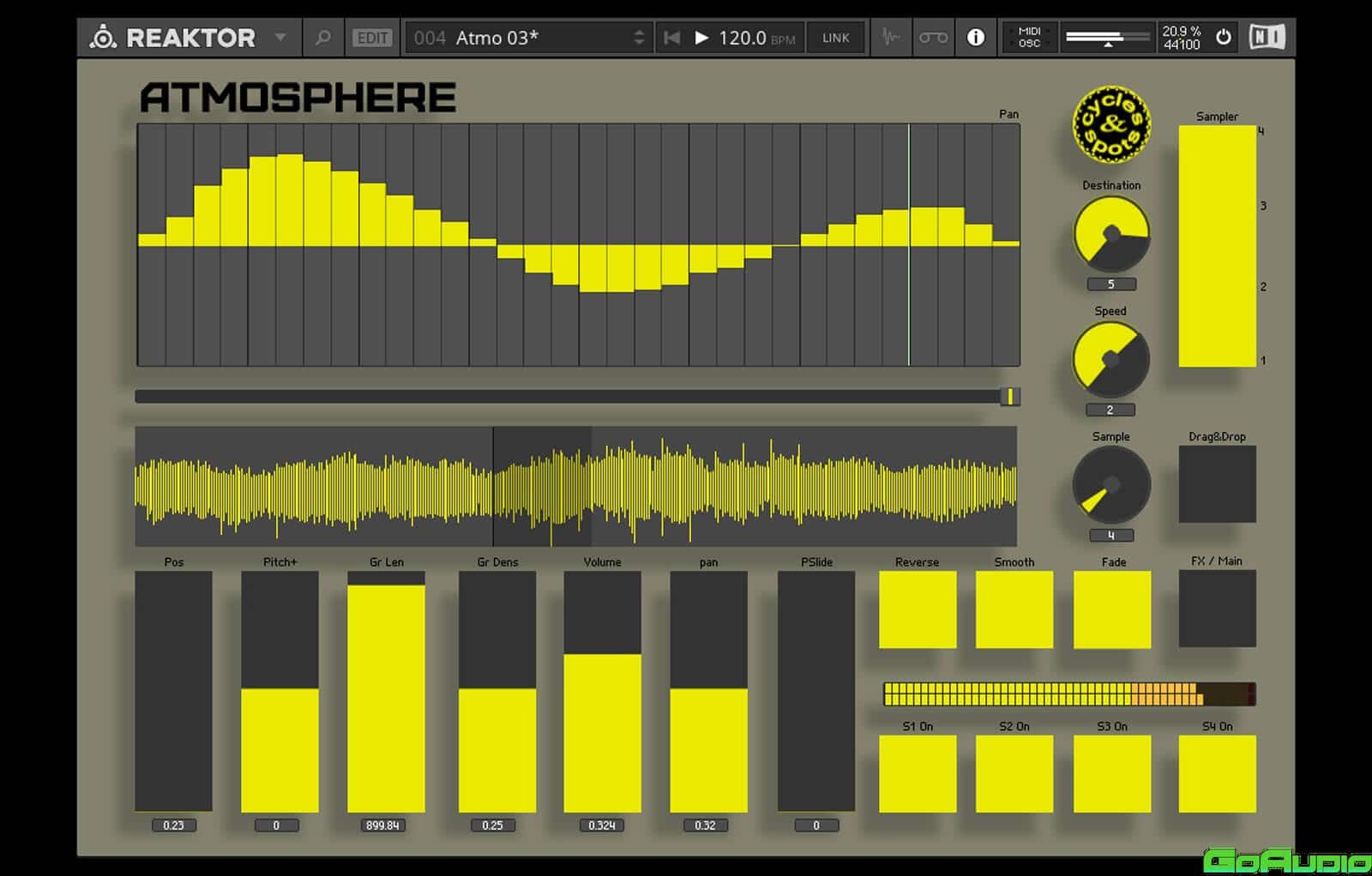
Task: Click inside the sample waveform display
Action: tap(576, 486)
